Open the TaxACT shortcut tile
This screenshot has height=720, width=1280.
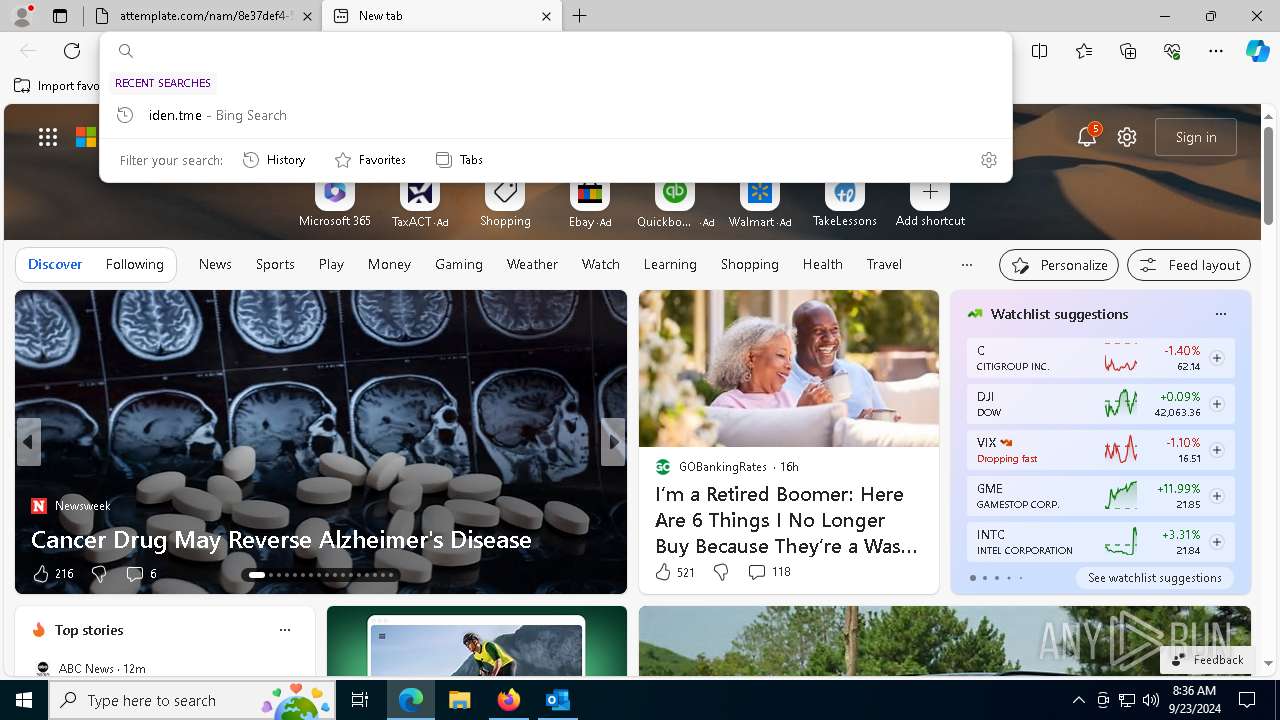(x=420, y=202)
